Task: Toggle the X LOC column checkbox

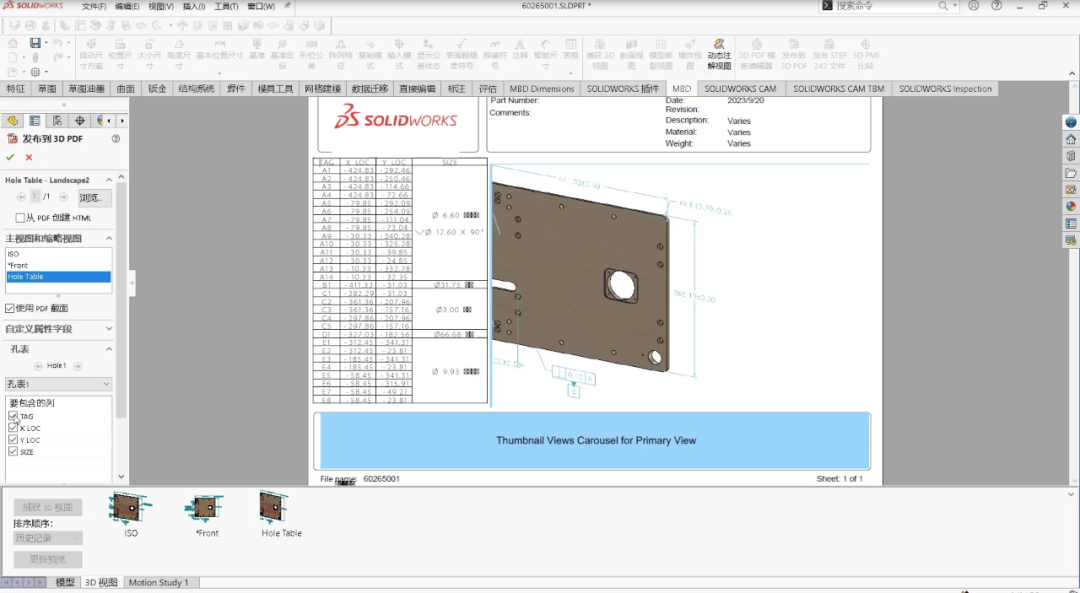Action: pyautogui.click(x=13, y=428)
